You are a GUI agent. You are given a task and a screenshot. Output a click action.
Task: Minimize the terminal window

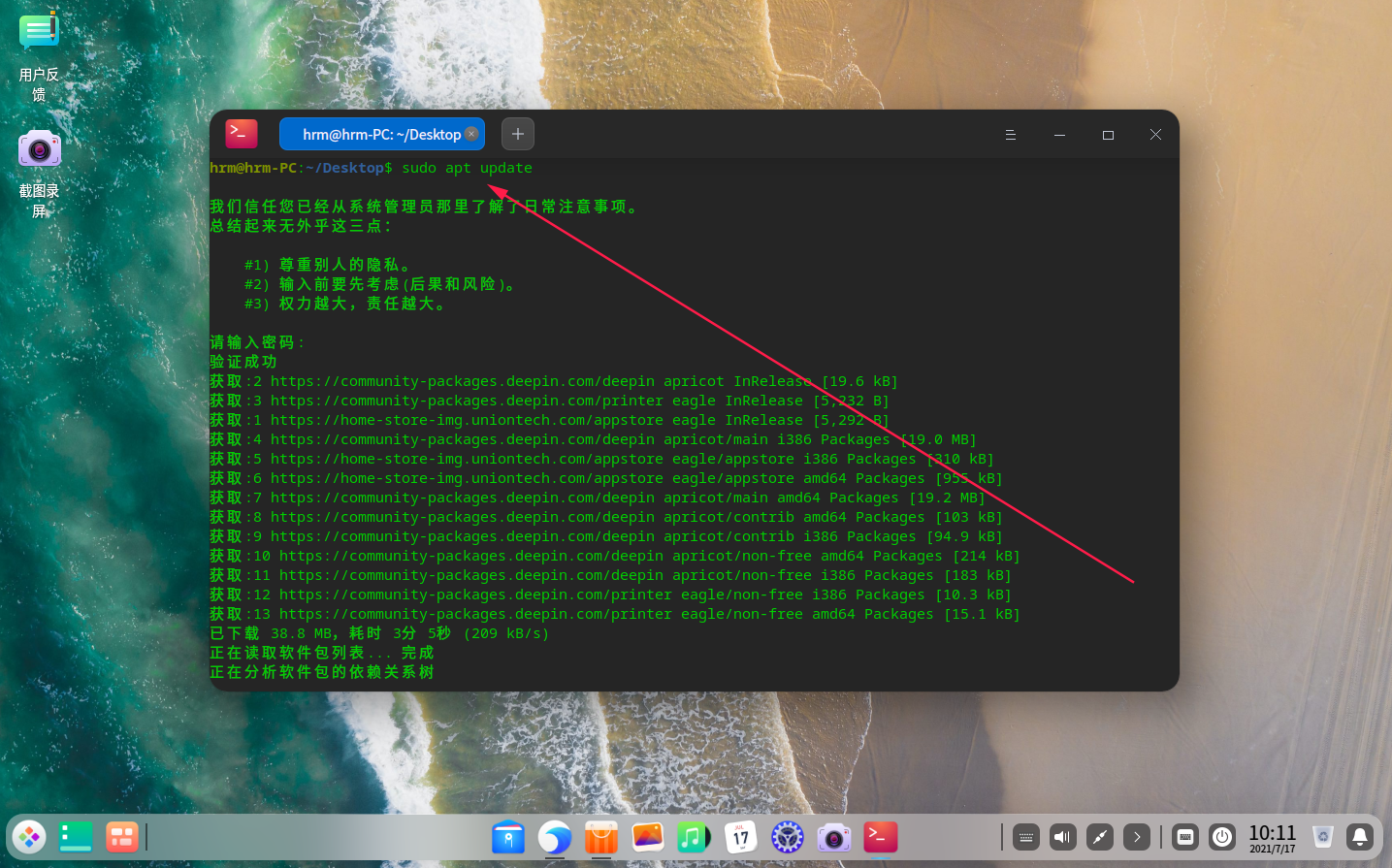1059,135
